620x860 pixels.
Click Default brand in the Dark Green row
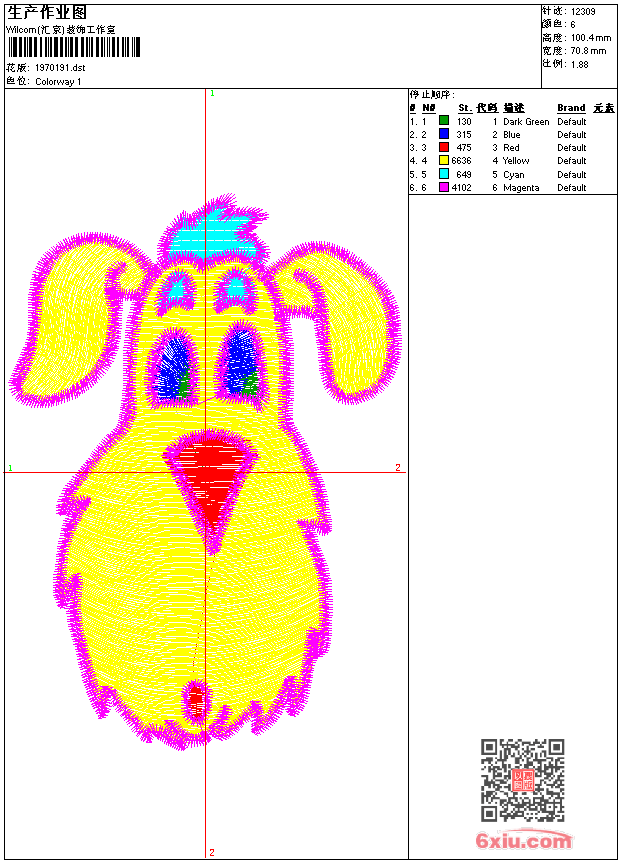[572, 122]
